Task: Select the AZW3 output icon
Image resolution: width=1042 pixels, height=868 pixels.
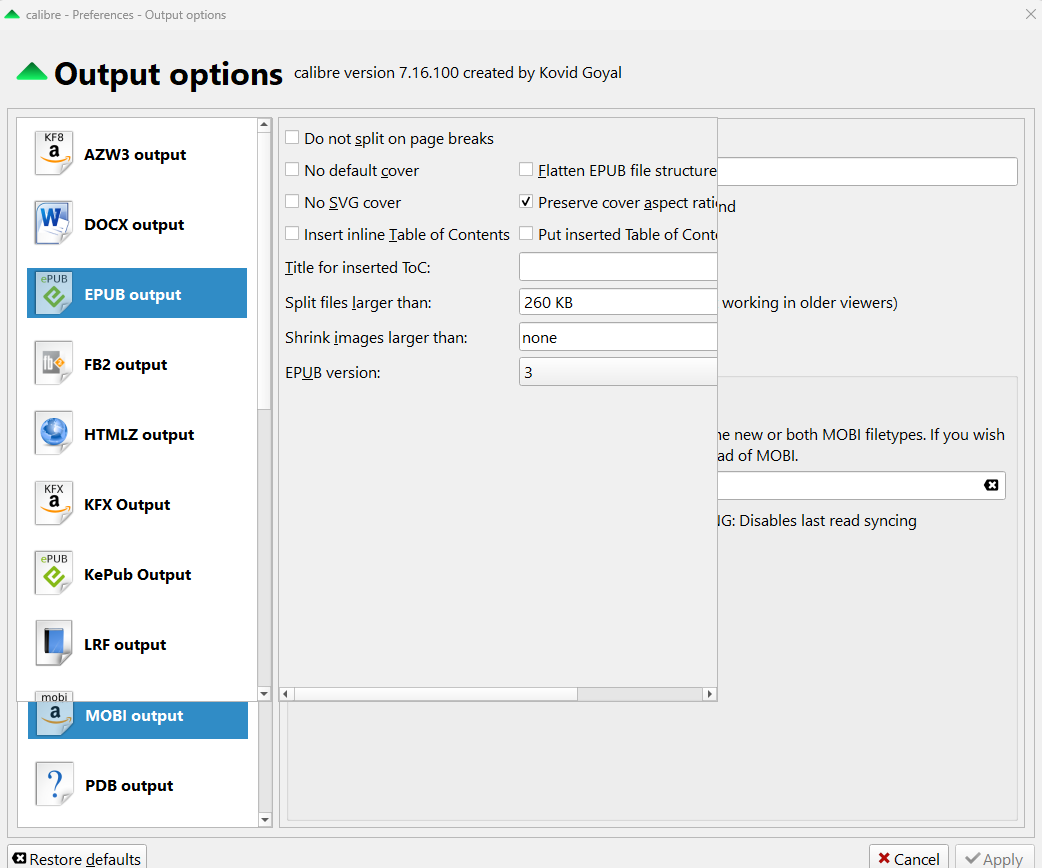Action: click(x=54, y=154)
